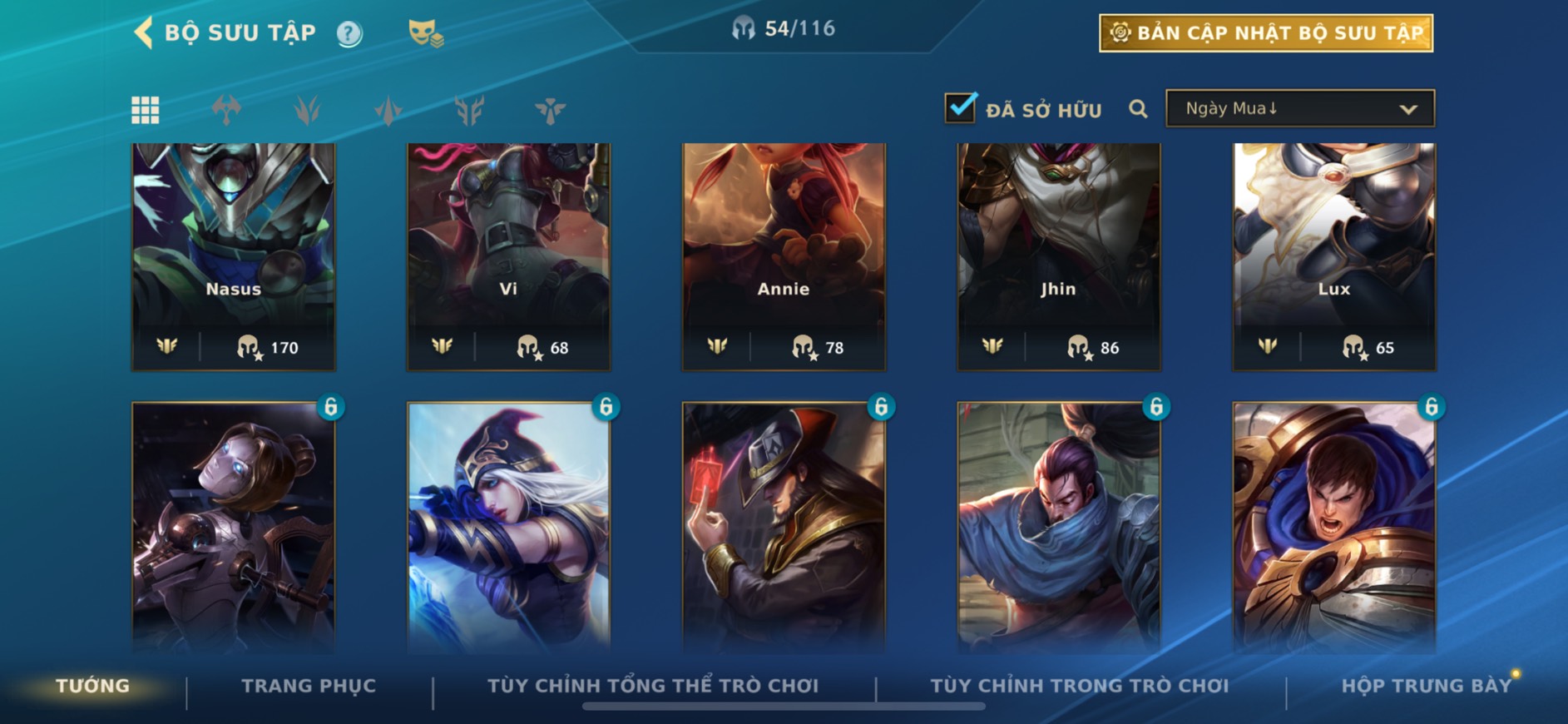Viewport: 1568px width, 724px height.
Task: Filter champions by the fifth role icon
Action: point(550,110)
